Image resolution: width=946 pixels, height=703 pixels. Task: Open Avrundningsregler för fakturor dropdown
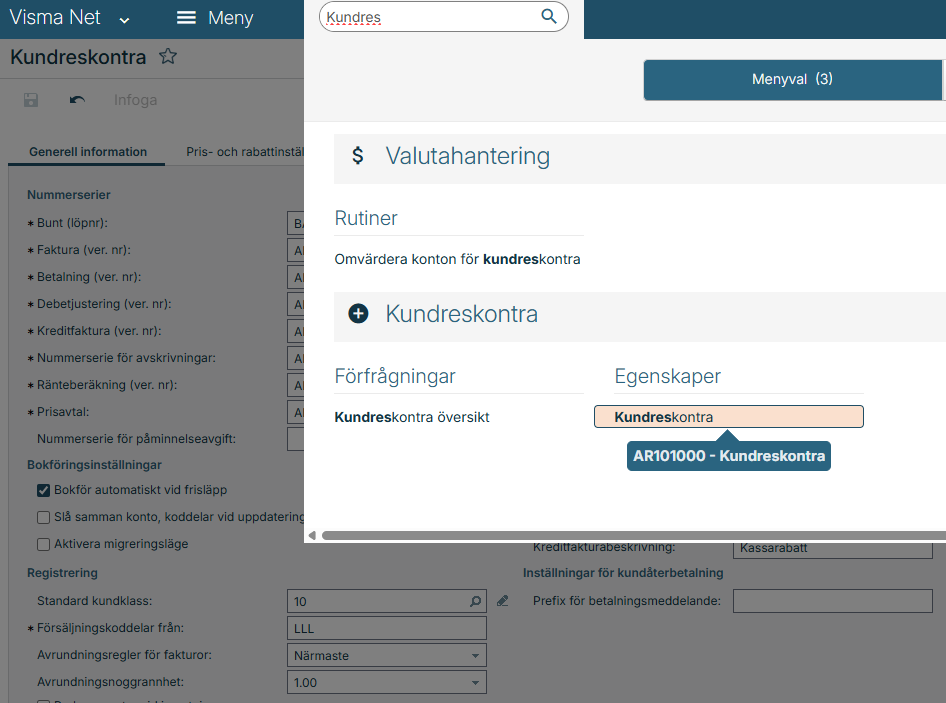(387, 655)
